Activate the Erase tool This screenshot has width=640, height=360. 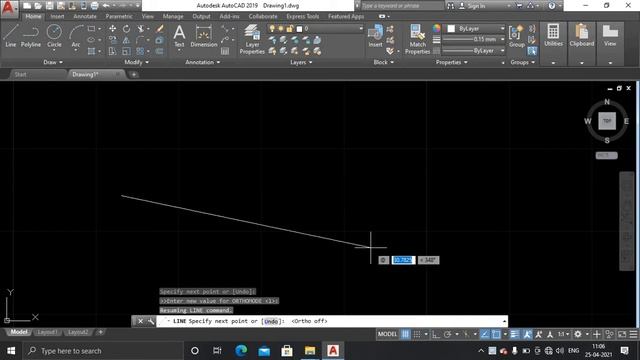[x=160, y=29]
